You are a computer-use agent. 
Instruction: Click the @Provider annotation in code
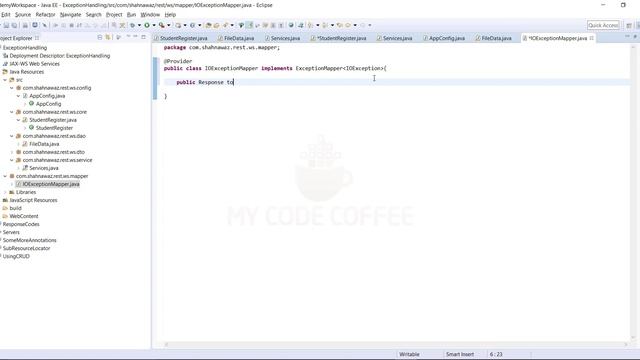tap(178, 61)
